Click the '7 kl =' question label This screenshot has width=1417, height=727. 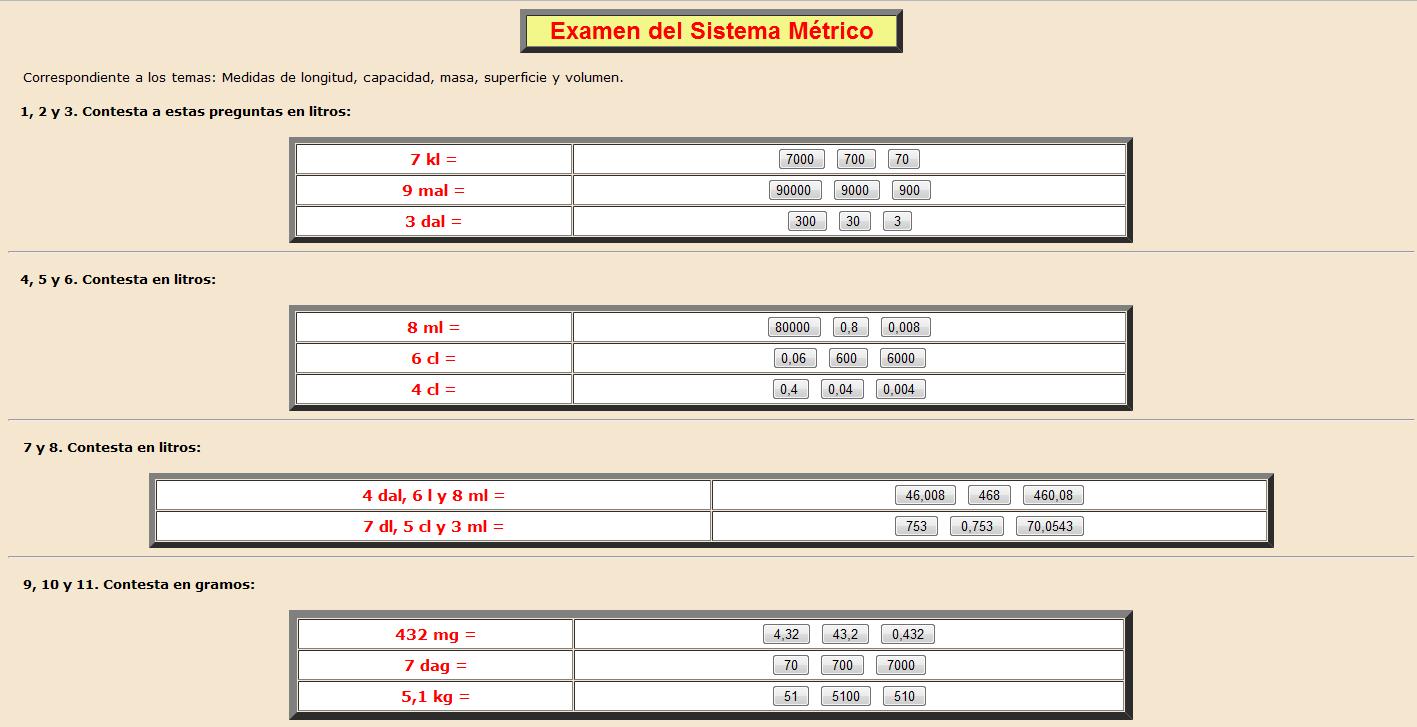click(x=434, y=159)
